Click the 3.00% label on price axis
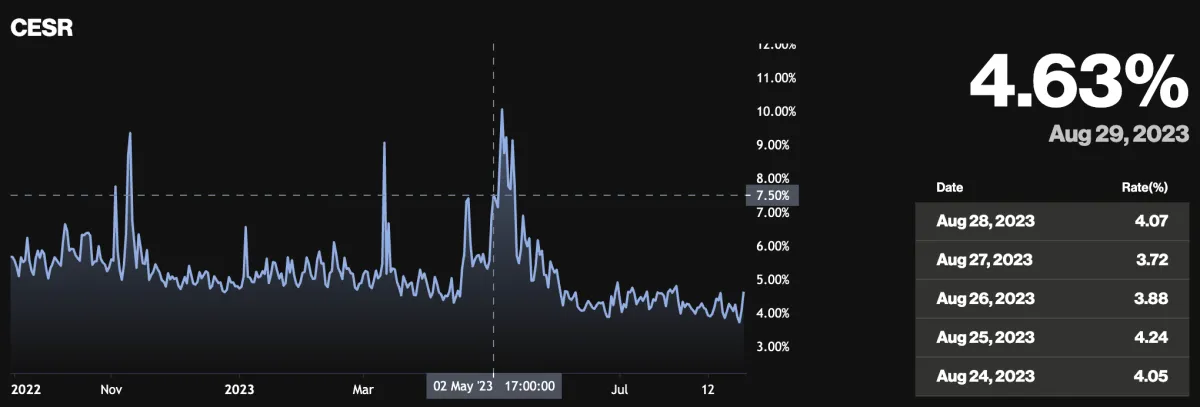Viewport: 1200px width, 407px height. pos(776,347)
